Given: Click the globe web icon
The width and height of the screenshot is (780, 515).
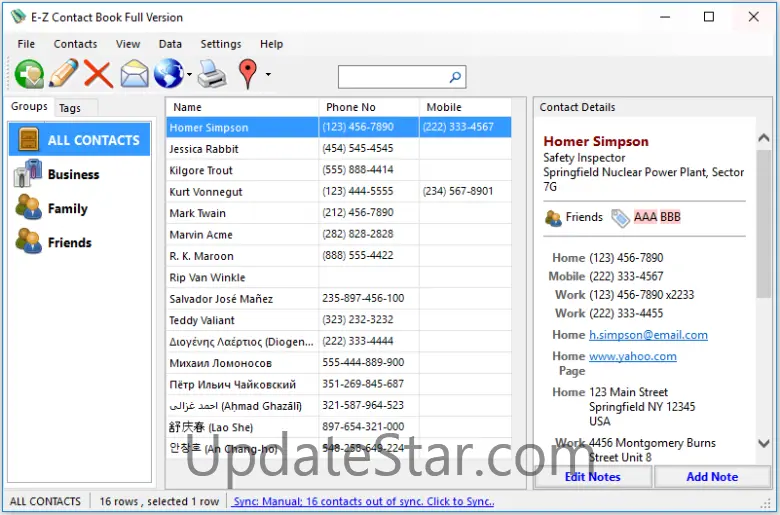Looking at the screenshot, I should [168, 74].
